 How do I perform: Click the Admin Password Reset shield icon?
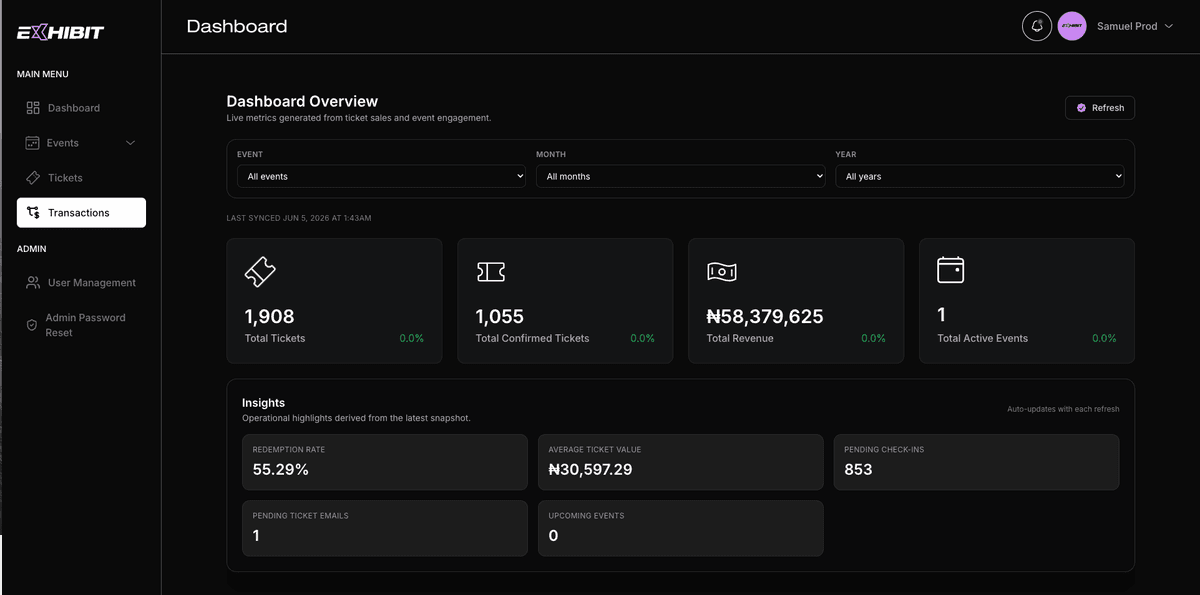pyautogui.click(x=32, y=325)
